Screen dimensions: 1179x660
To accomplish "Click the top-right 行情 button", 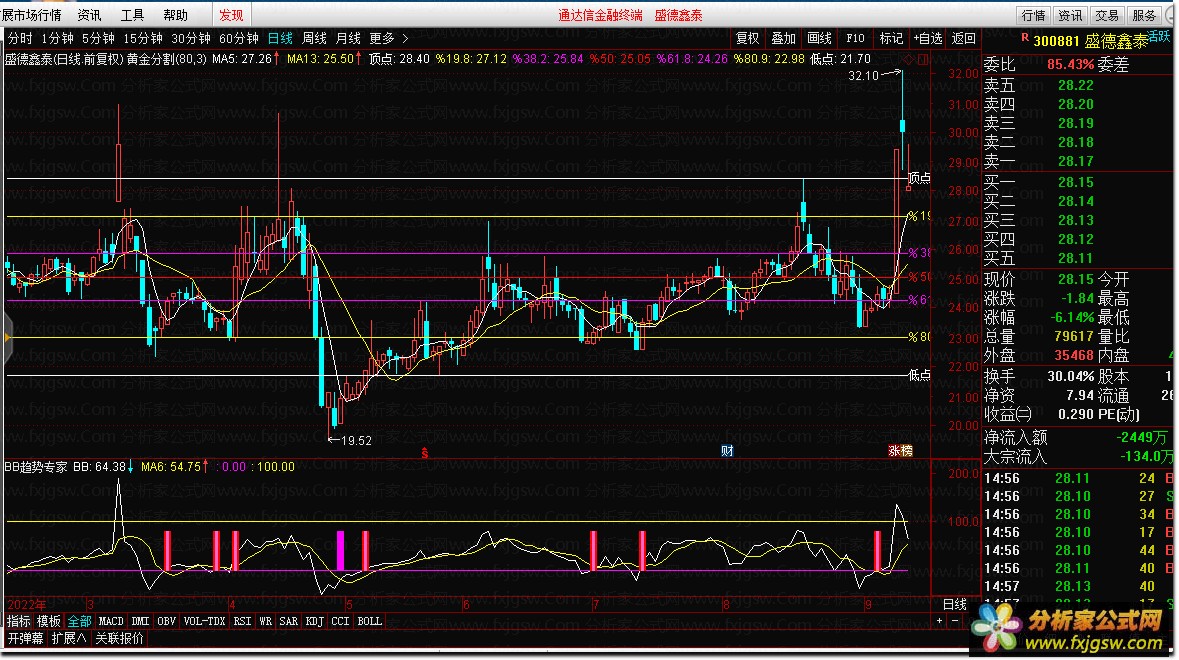I will click(x=1033, y=15).
